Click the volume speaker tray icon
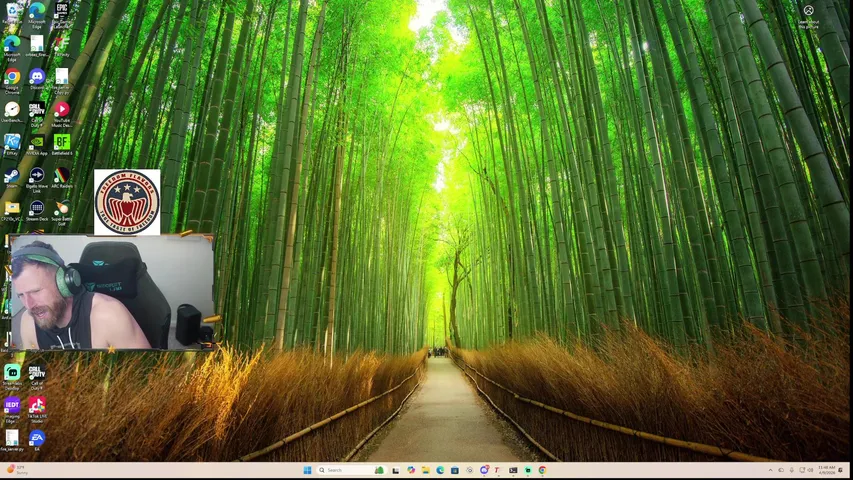 coord(810,470)
